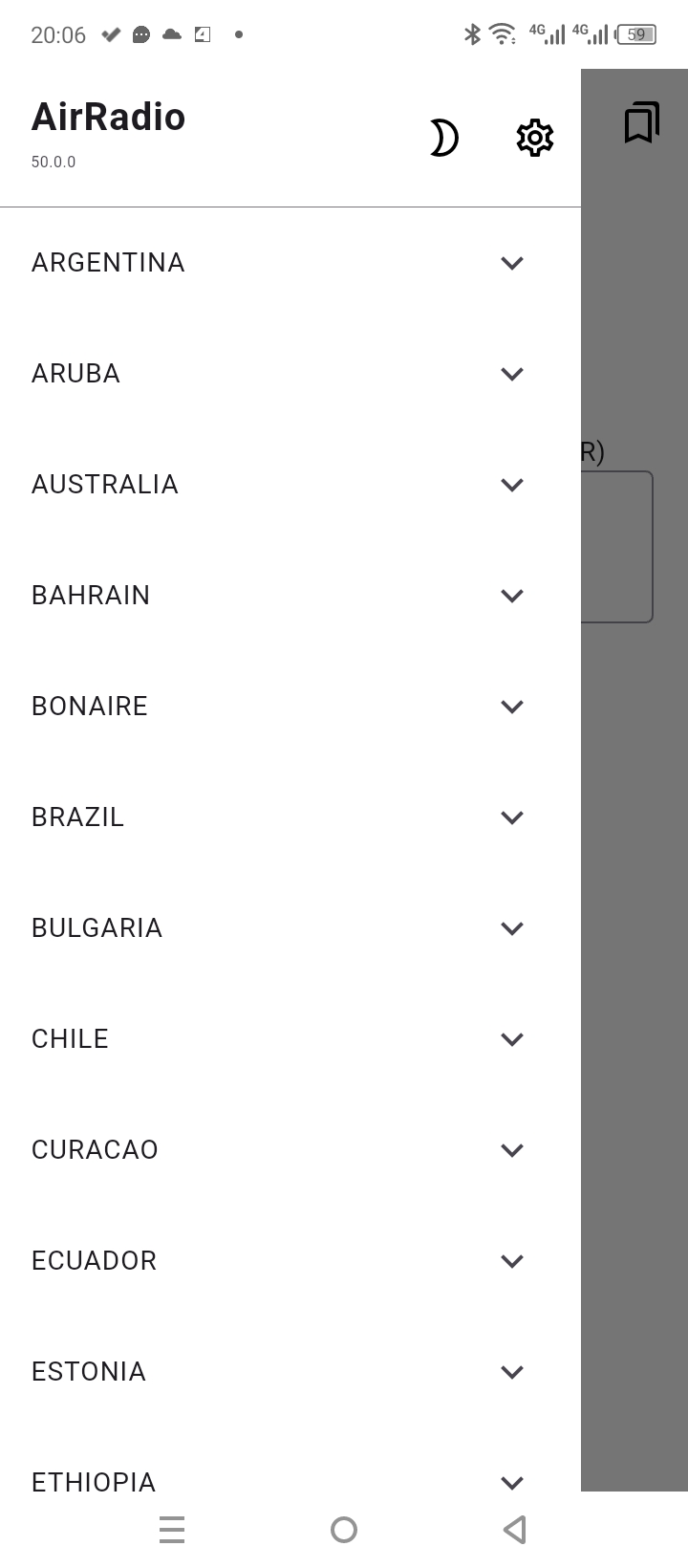Toggle dark mode with the moon icon
This screenshot has height=1568, width=688.
pyautogui.click(x=443, y=139)
